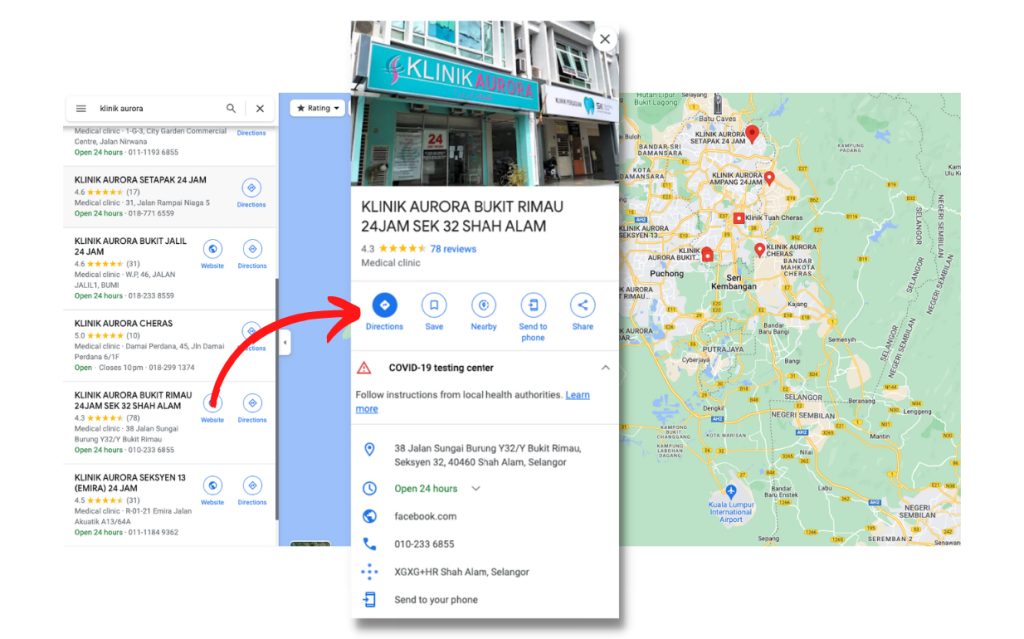Click into the klinik aurora search field
Screen dimensions: 1024x639
(157, 108)
